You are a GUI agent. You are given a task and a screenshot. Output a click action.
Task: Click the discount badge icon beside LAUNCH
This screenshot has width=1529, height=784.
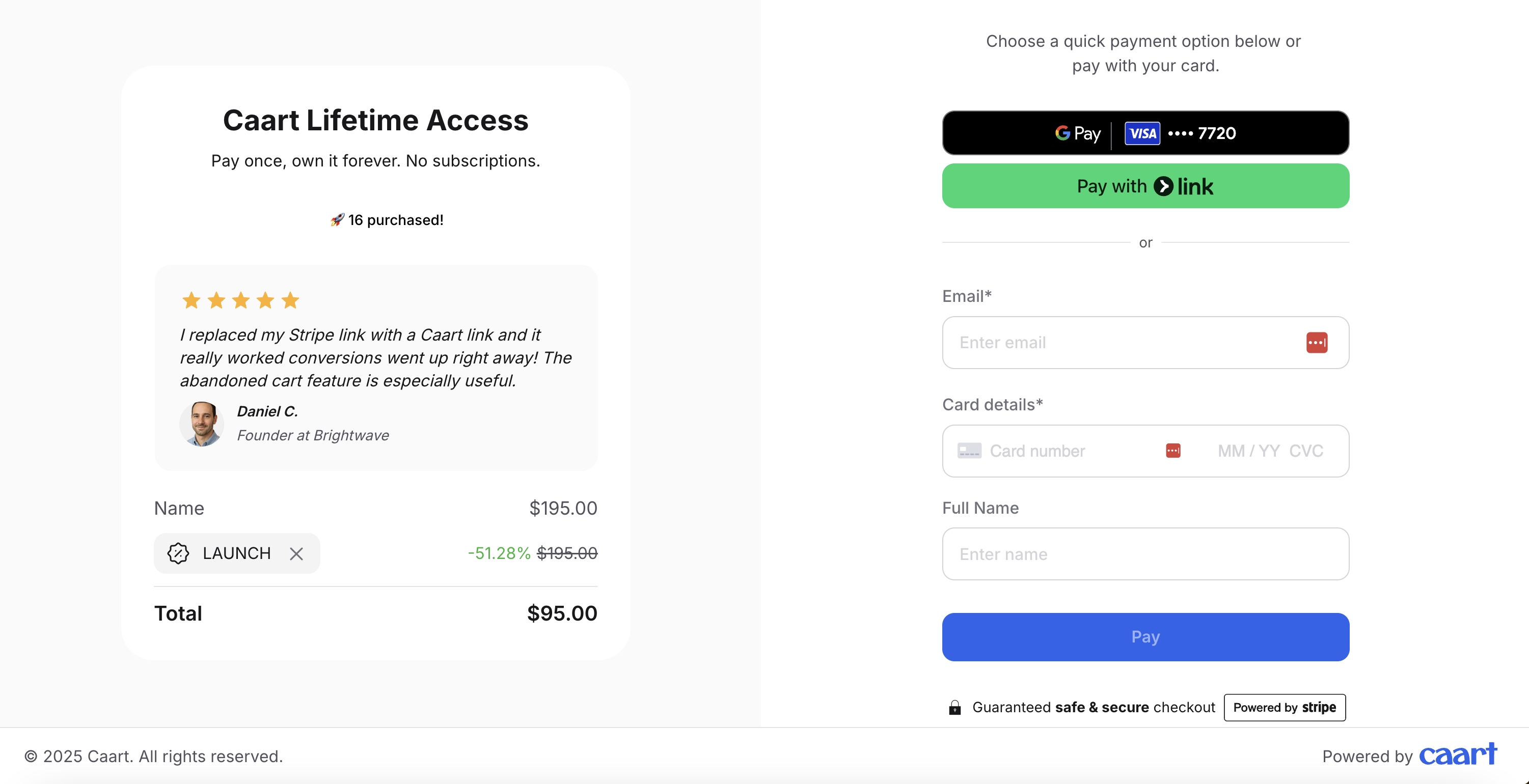(177, 553)
